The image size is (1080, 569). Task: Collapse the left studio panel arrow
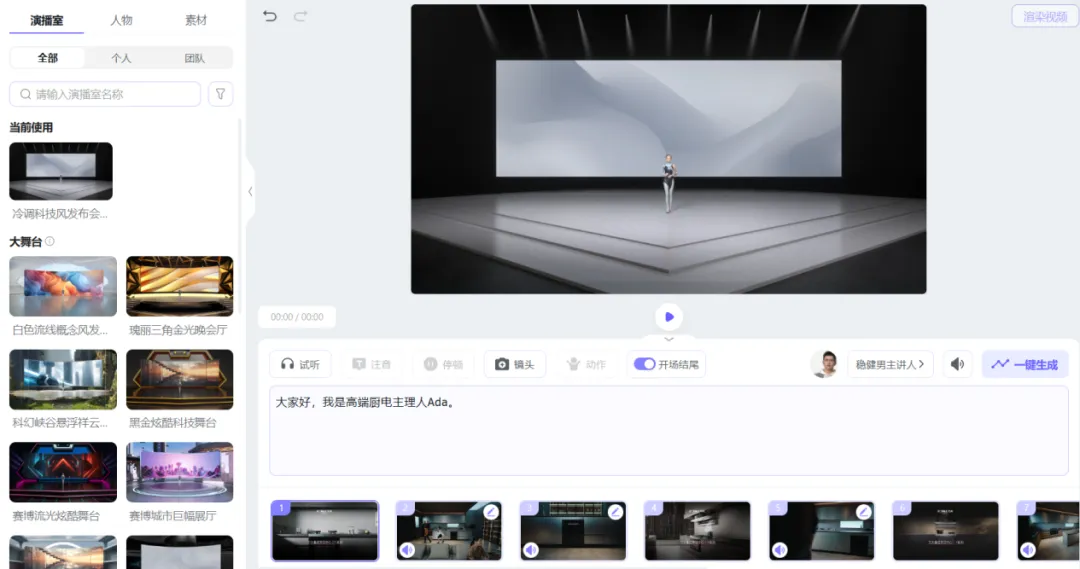250,191
